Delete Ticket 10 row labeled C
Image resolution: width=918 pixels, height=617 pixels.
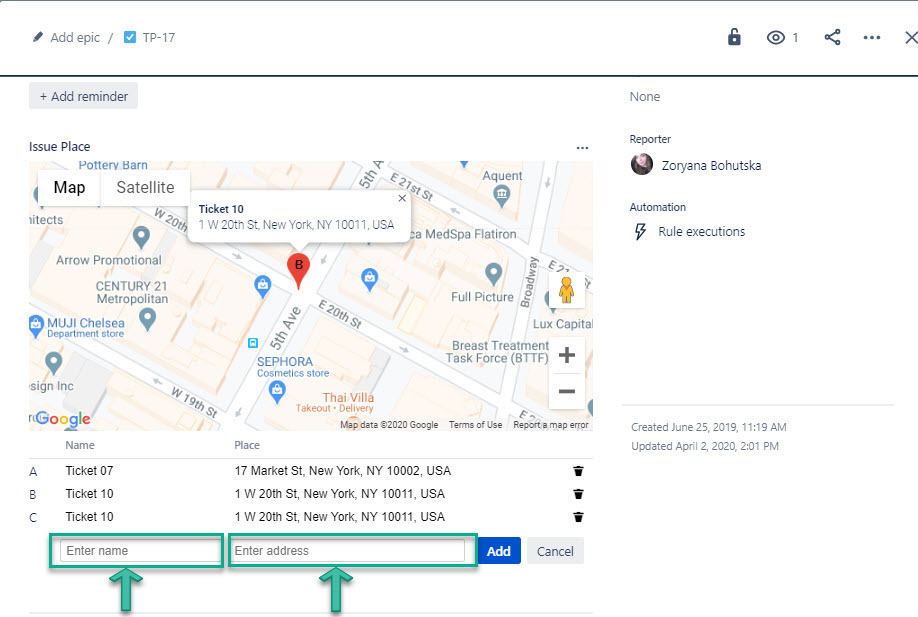point(578,517)
